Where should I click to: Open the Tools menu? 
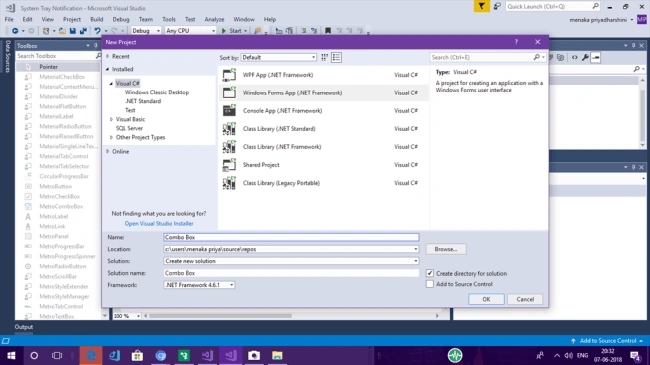click(x=169, y=19)
